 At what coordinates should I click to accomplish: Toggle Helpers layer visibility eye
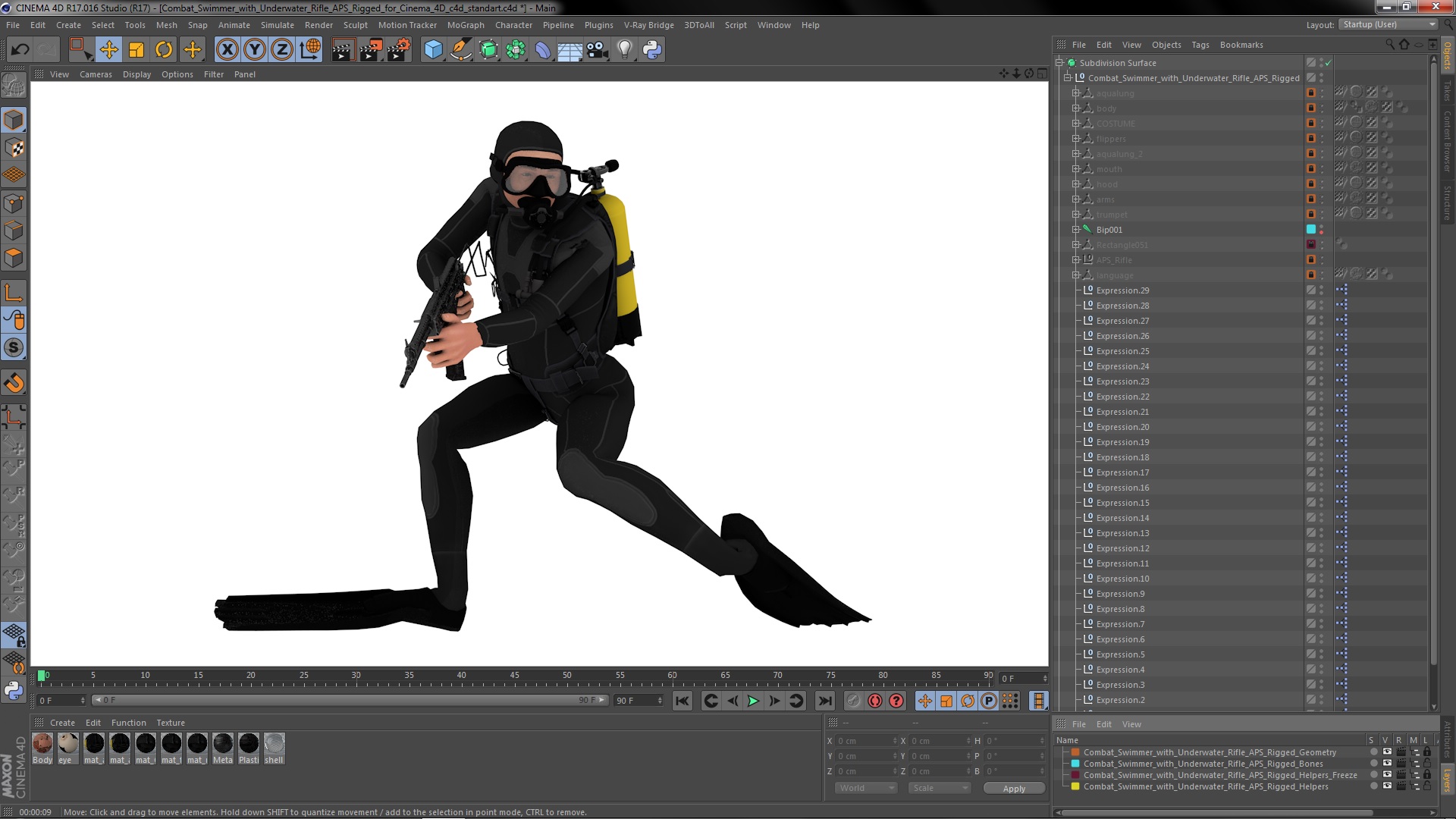(1387, 786)
